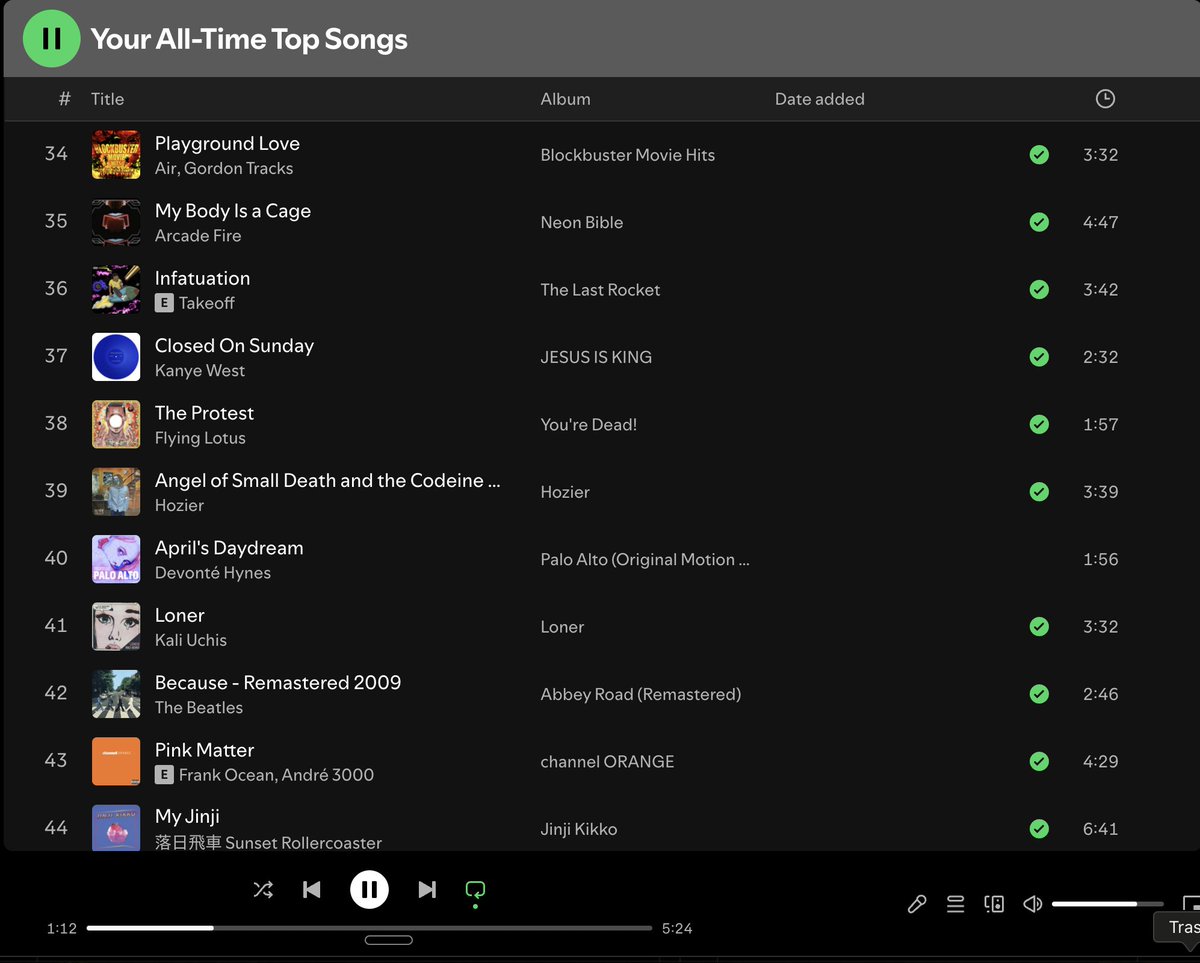
Task: Click the blue JESUS IS KING cover thumbnail
Action: point(116,357)
